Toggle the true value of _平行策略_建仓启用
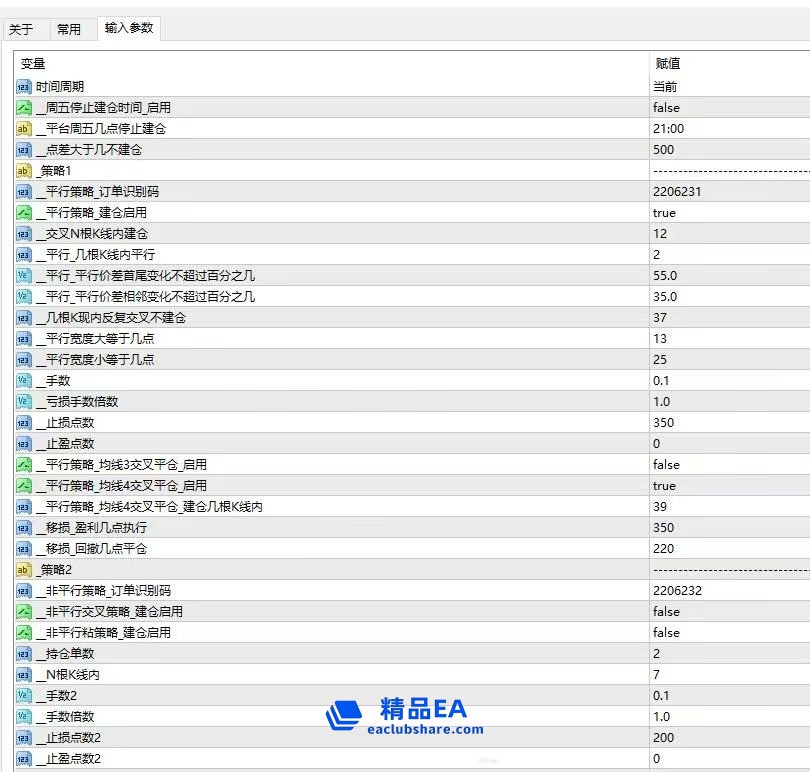810x772 pixels. click(x=664, y=213)
